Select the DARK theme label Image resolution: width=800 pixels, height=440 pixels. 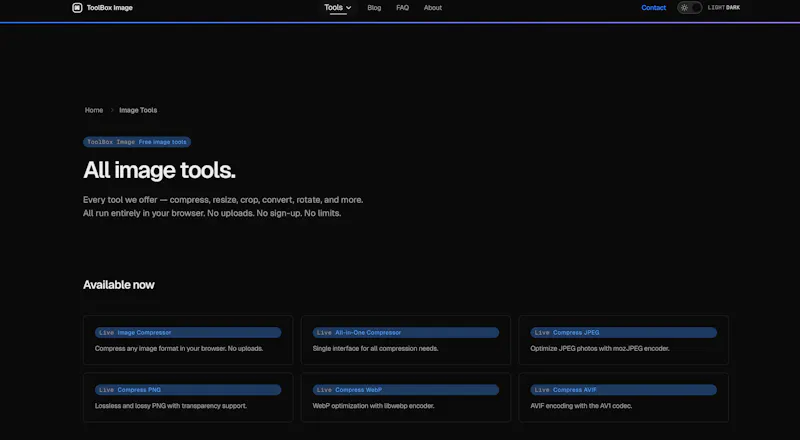point(733,8)
